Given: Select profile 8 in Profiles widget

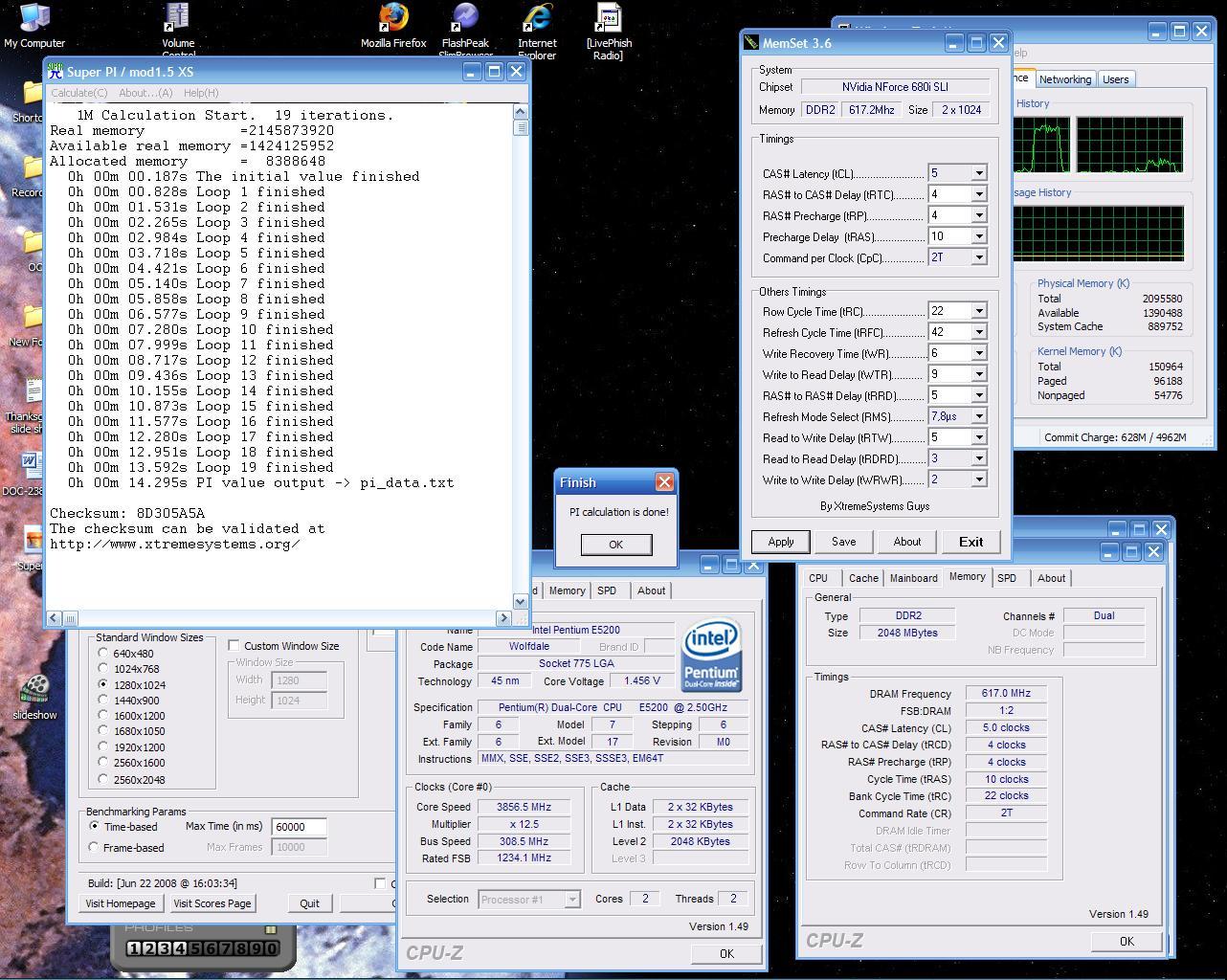Looking at the screenshot, I should (x=241, y=948).
